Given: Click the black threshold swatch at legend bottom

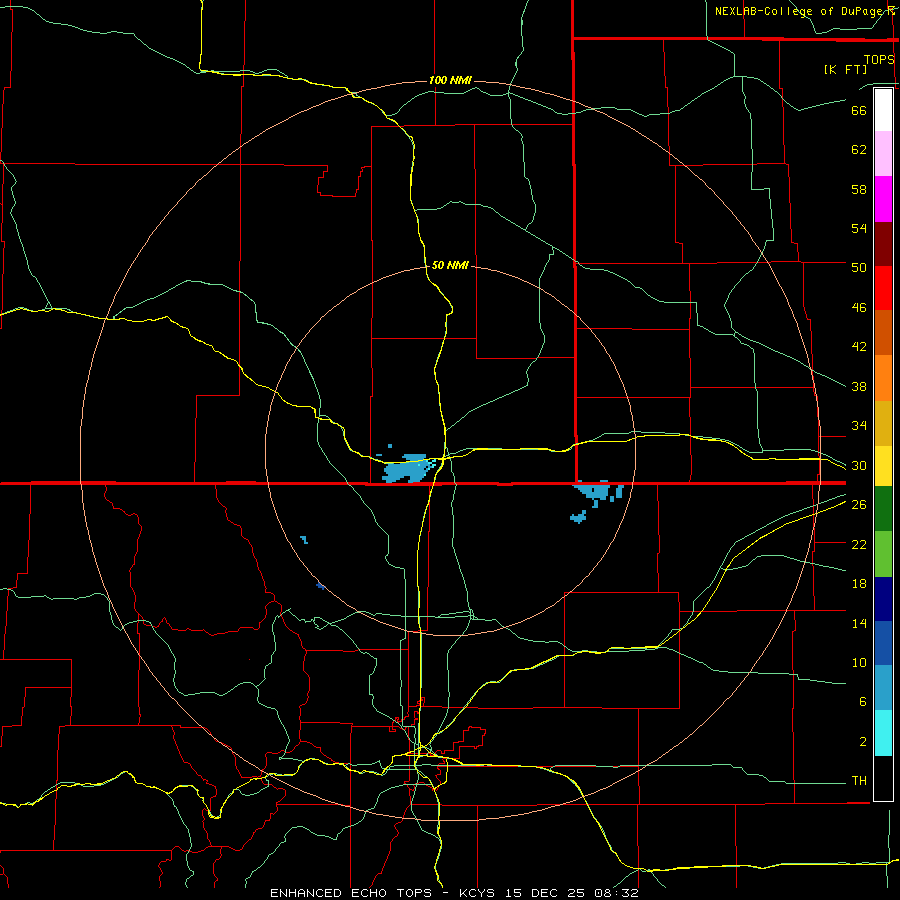Looking at the screenshot, I should click(x=883, y=778).
